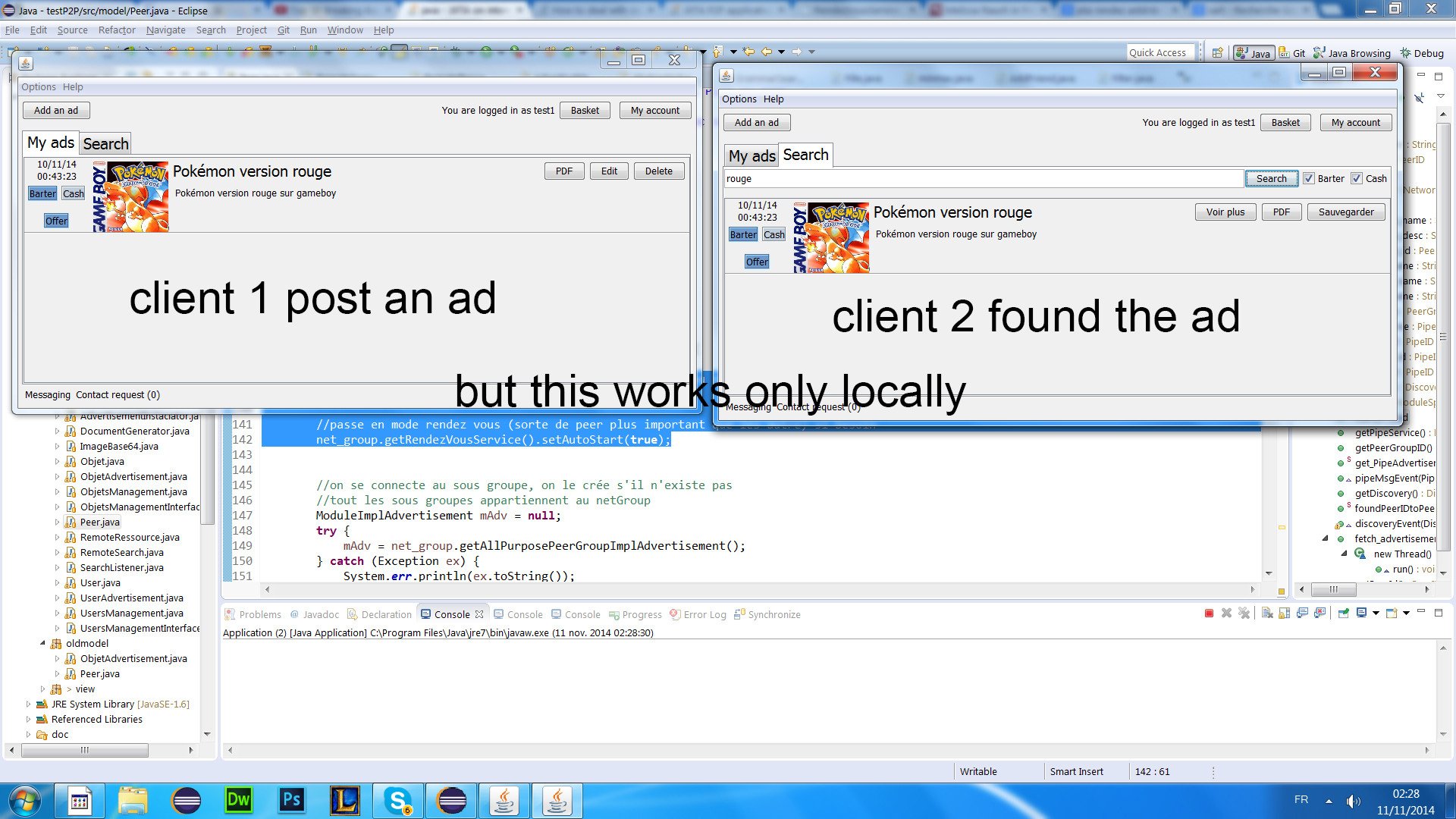The width and height of the screenshot is (1456, 819).
Task: Click the Outline horizontal scrollbar thumb
Action: tap(1332, 589)
